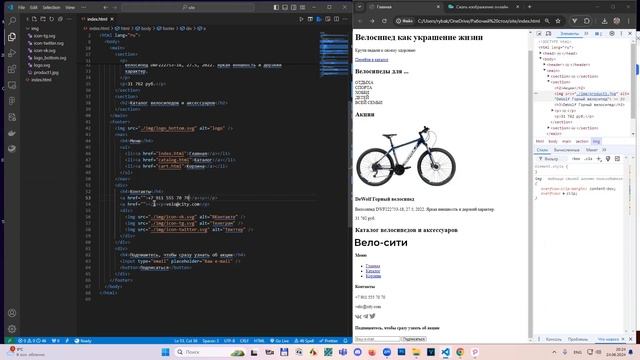
Task: Collapse body node in DevTools tree
Action: (x=540, y=59)
